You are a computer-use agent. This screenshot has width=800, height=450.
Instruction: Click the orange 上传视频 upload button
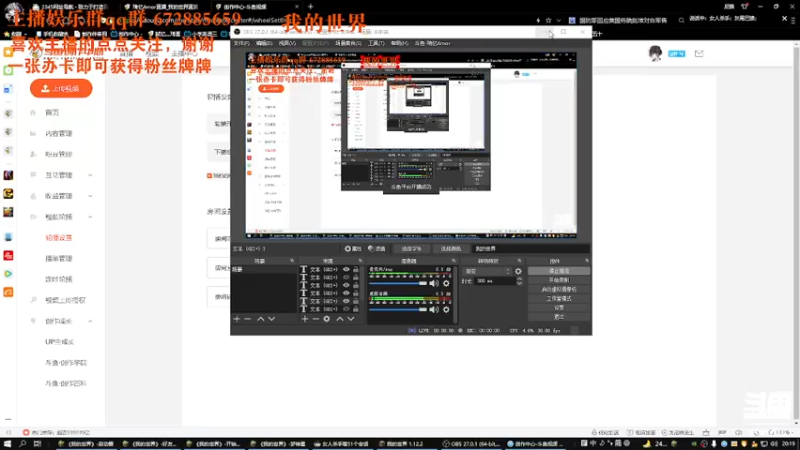[61, 88]
